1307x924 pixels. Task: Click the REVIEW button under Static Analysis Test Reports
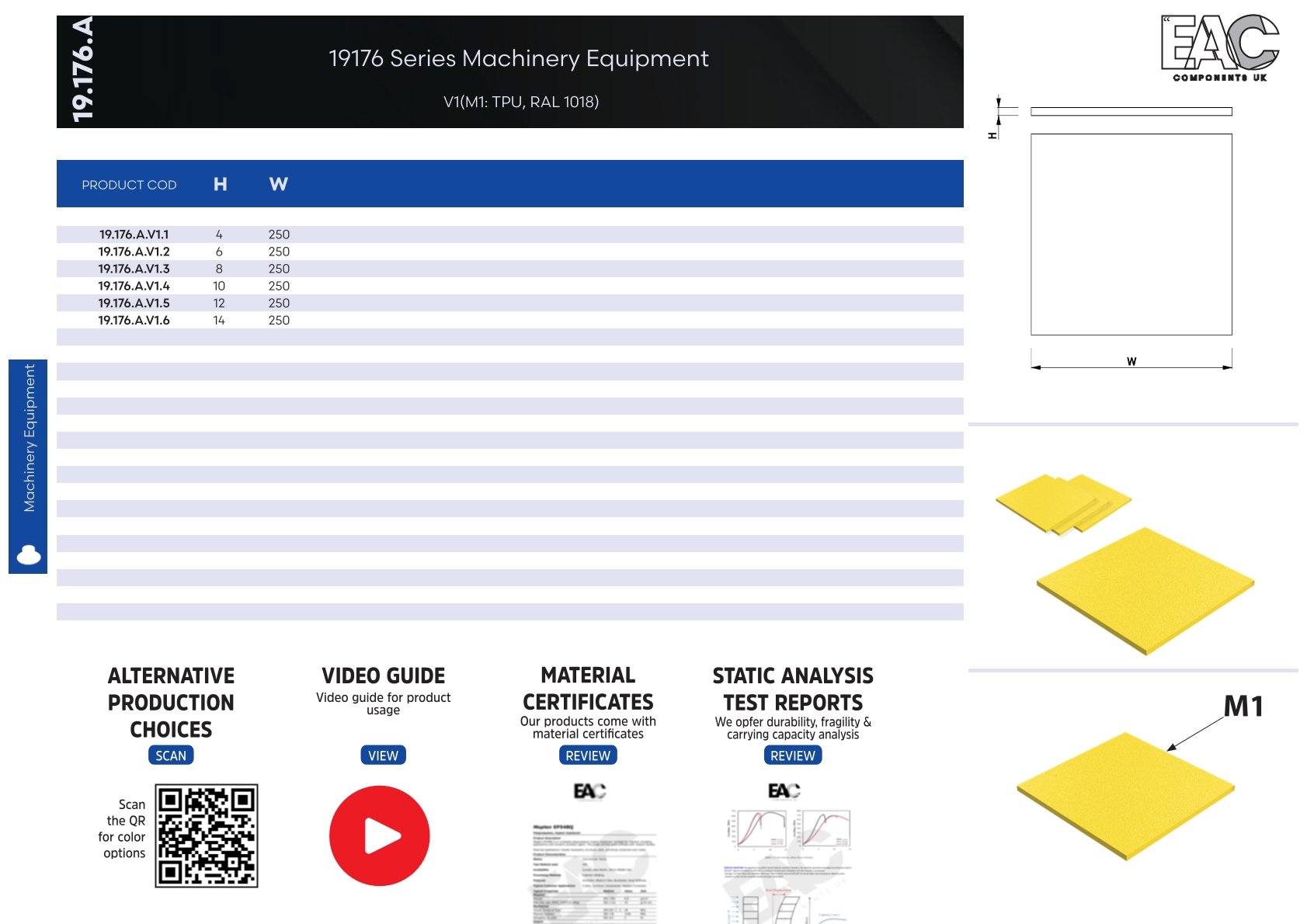click(x=793, y=756)
